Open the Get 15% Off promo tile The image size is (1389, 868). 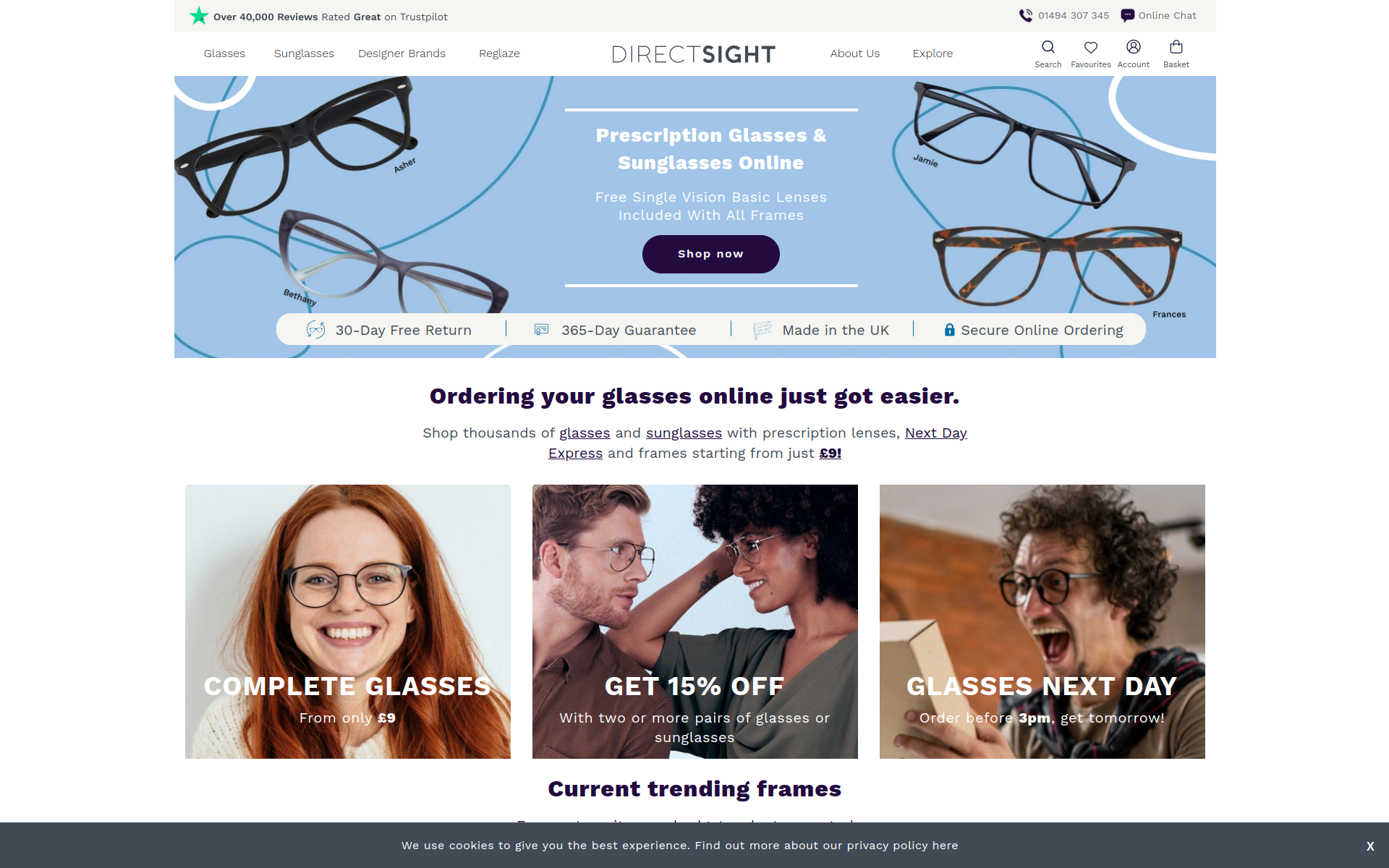tap(694, 621)
